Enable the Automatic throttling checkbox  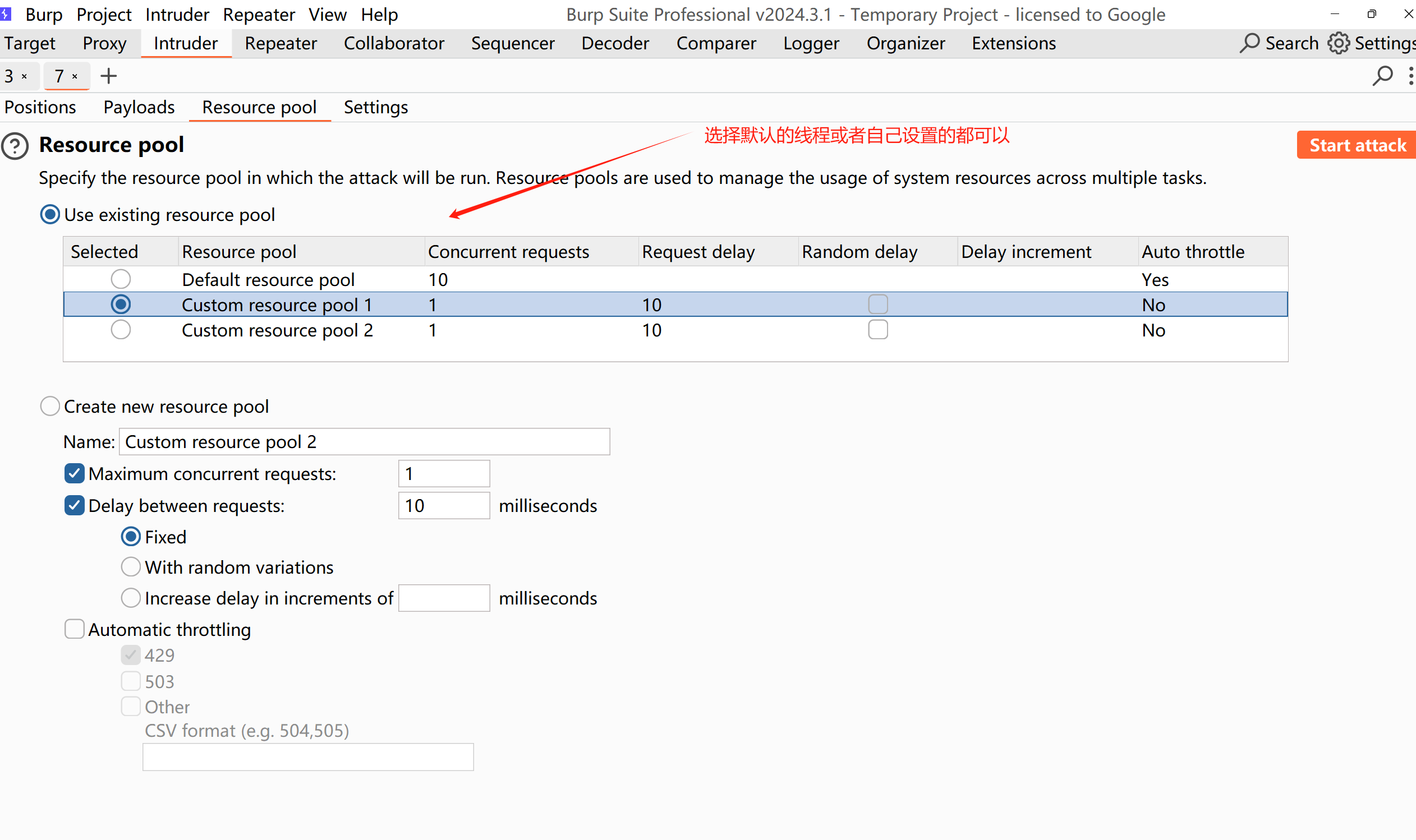pos(74,629)
